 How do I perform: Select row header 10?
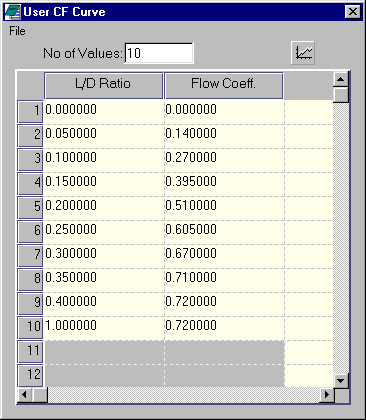click(x=30, y=328)
